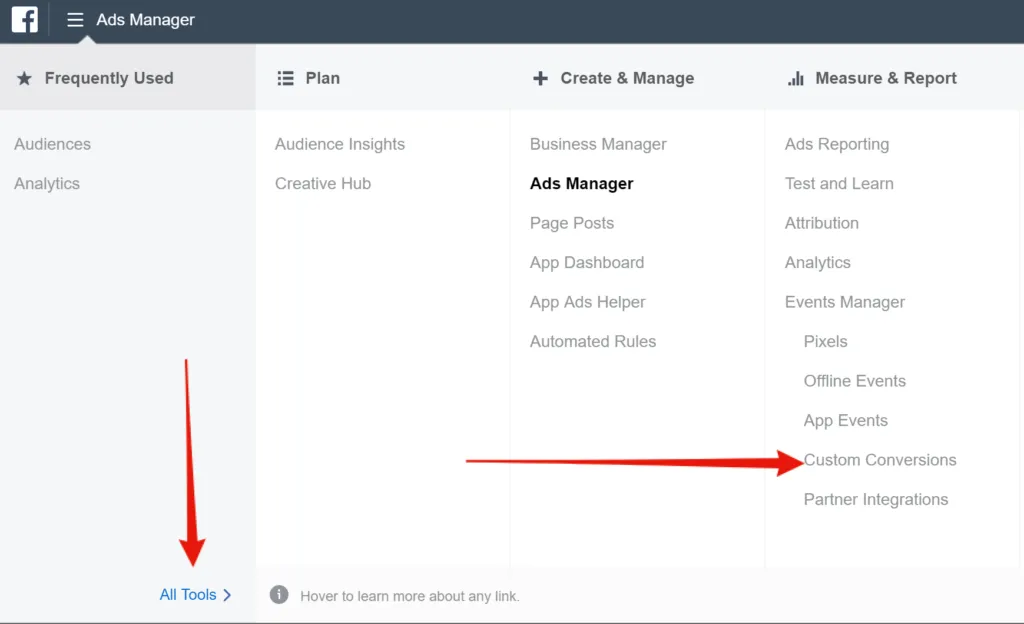This screenshot has height=624, width=1024.
Task: Select the Plan section heading
Action: pyautogui.click(x=323, y=78)
